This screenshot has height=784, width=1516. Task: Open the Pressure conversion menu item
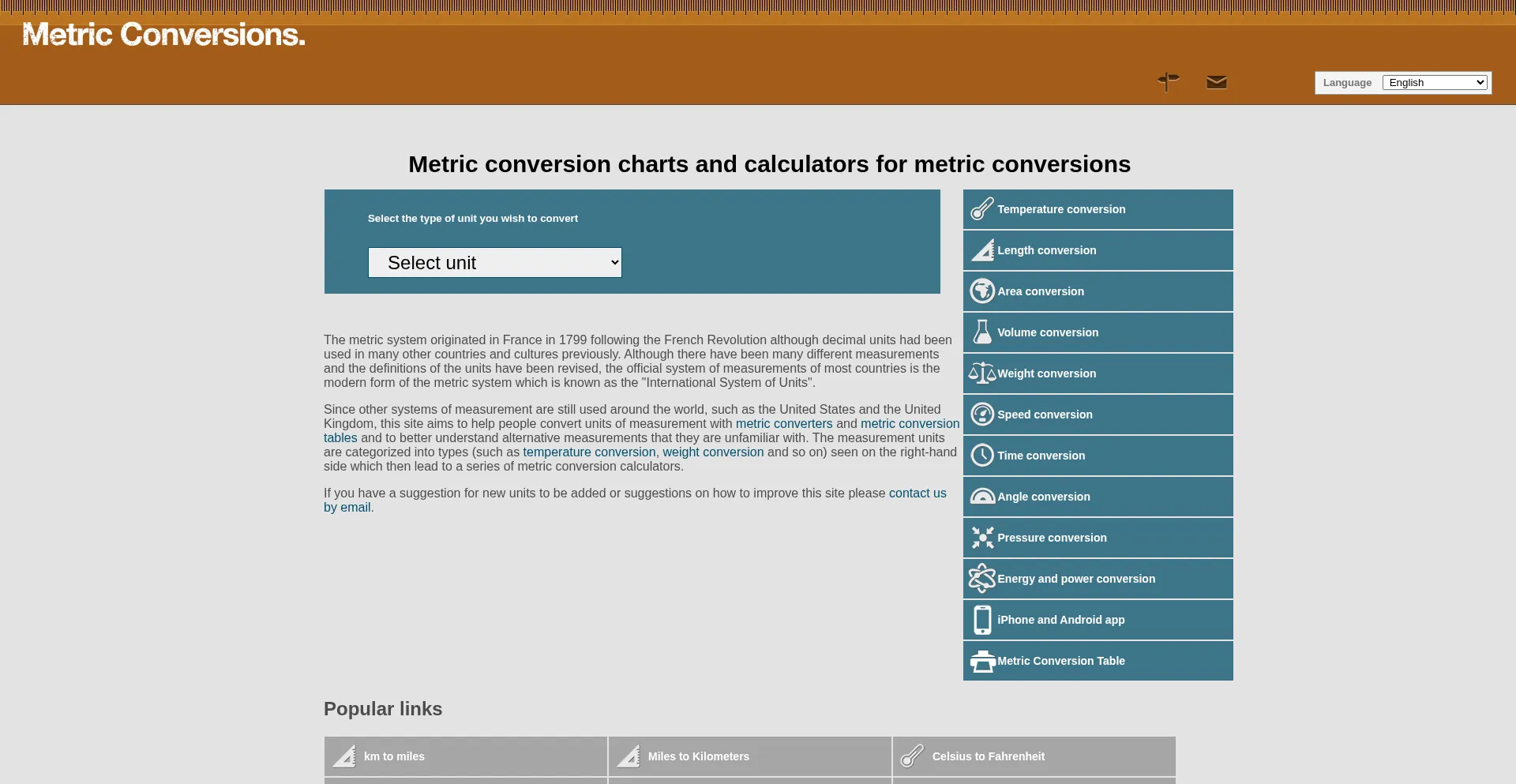pos(1051,538)
